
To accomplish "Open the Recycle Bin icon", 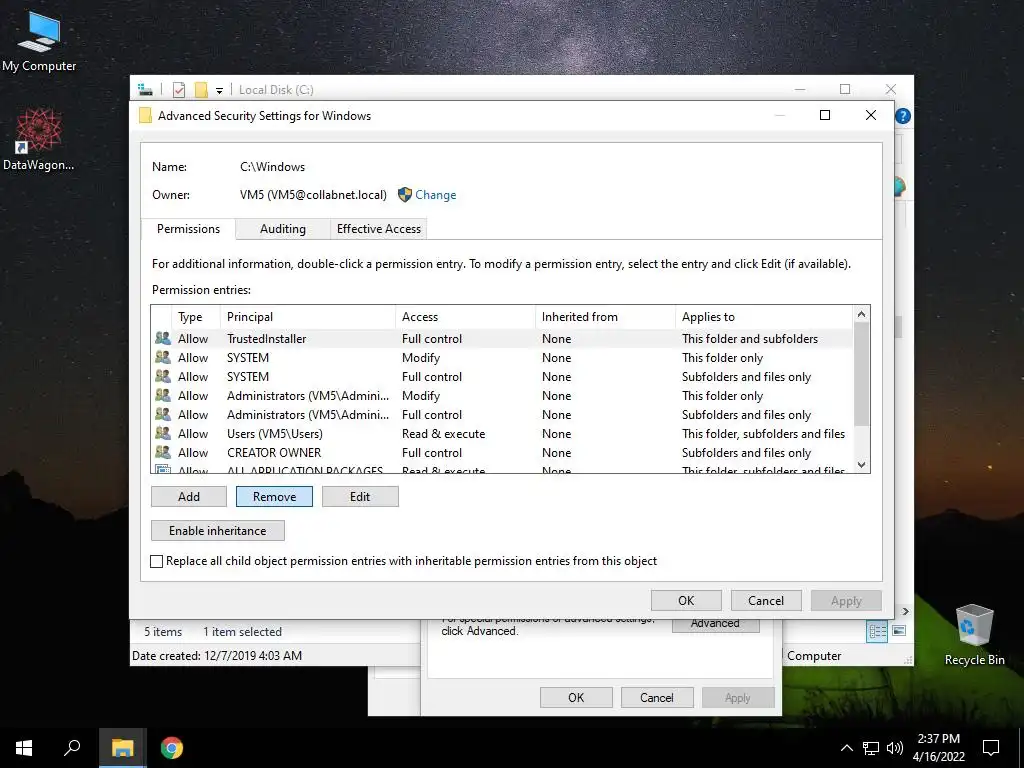I will click(974, 635).
